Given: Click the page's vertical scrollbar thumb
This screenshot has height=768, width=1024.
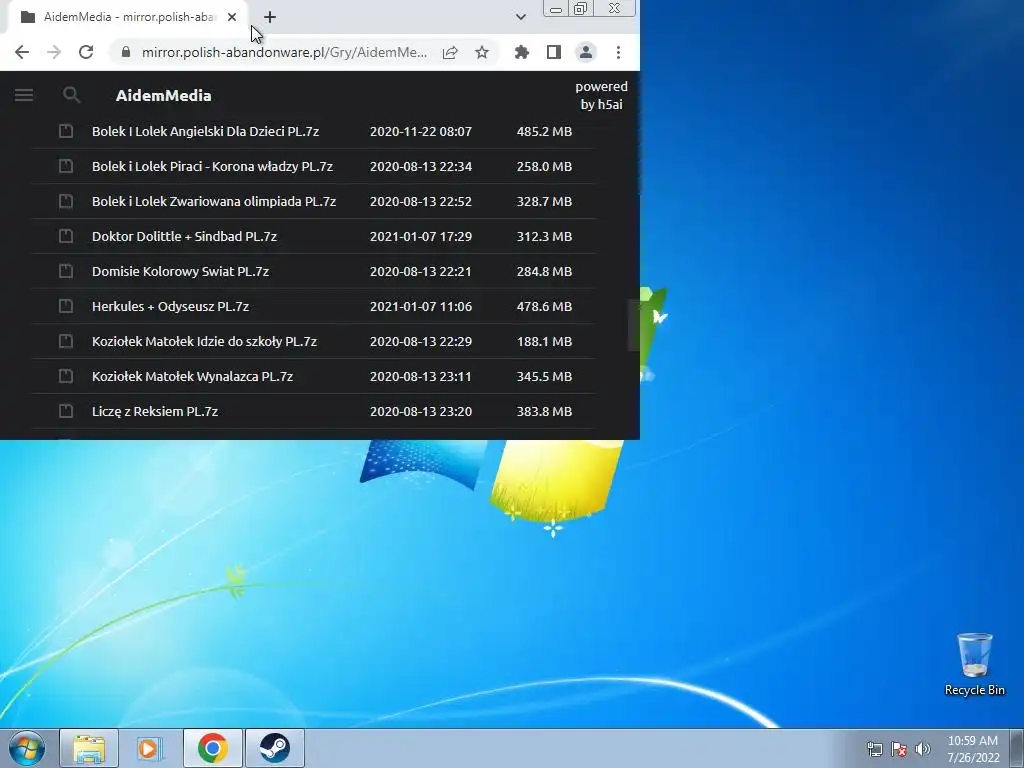Looking at the screenshot, I should click(633, 325).
